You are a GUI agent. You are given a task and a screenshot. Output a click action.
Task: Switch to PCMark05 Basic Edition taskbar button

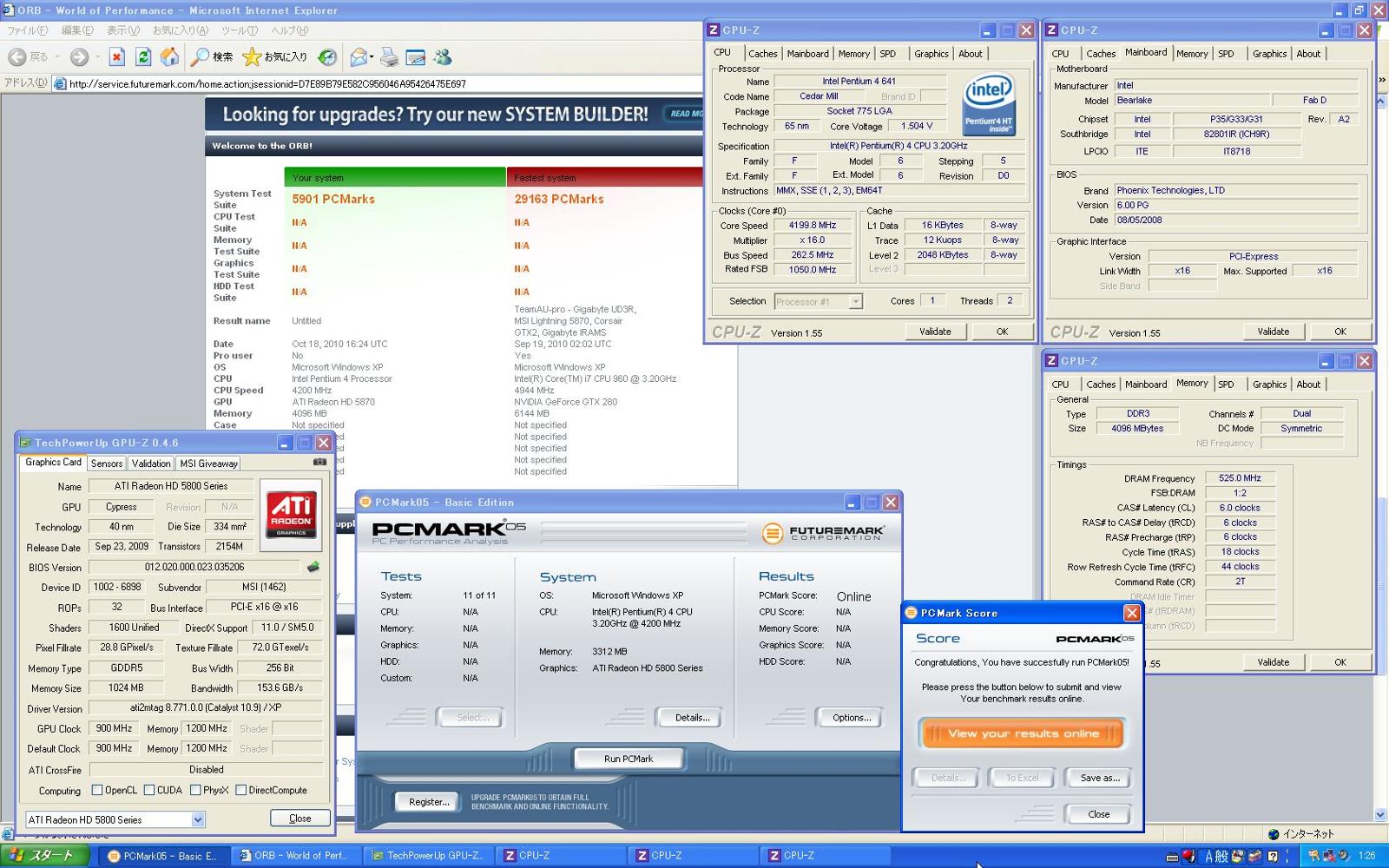click(163, 856)
